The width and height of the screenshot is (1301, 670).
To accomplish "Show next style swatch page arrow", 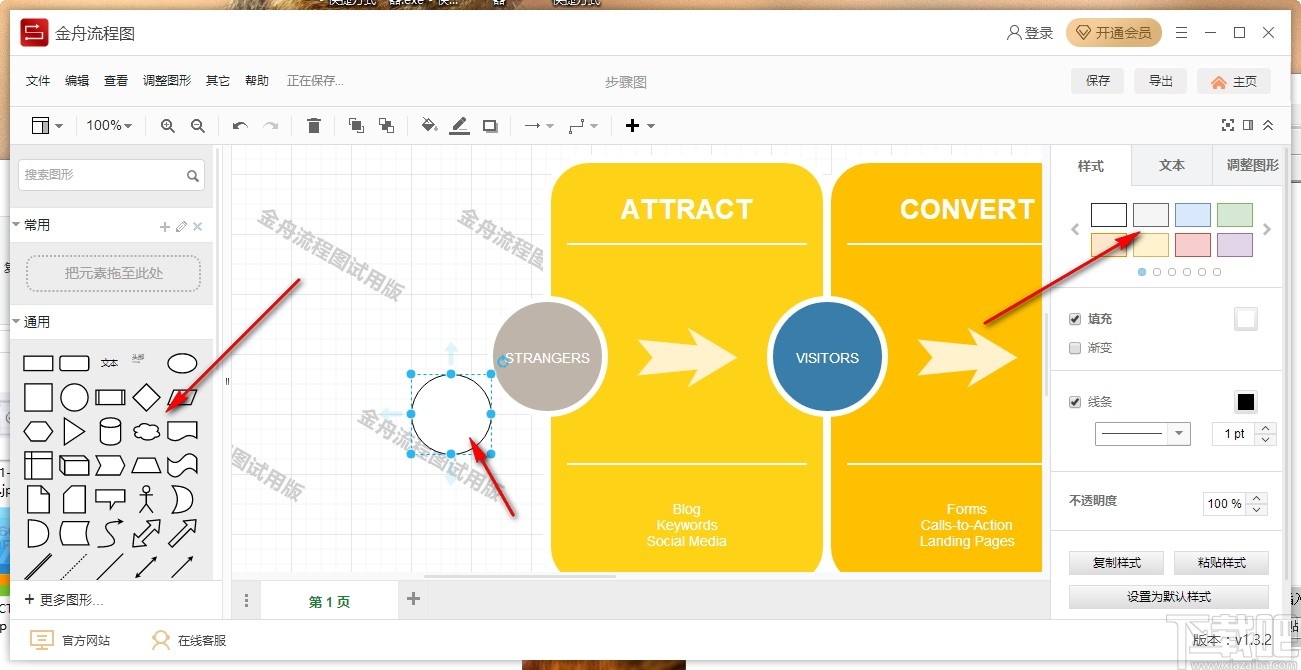I will [x=1267, y=229].
